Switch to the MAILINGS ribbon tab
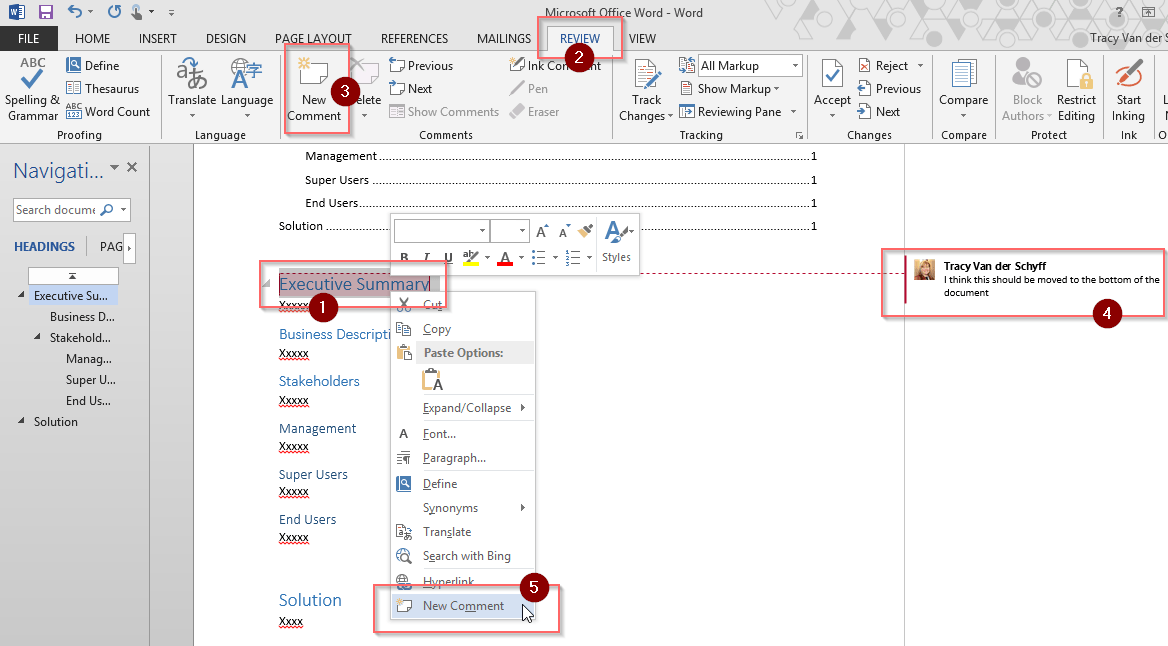 (503, 38)
